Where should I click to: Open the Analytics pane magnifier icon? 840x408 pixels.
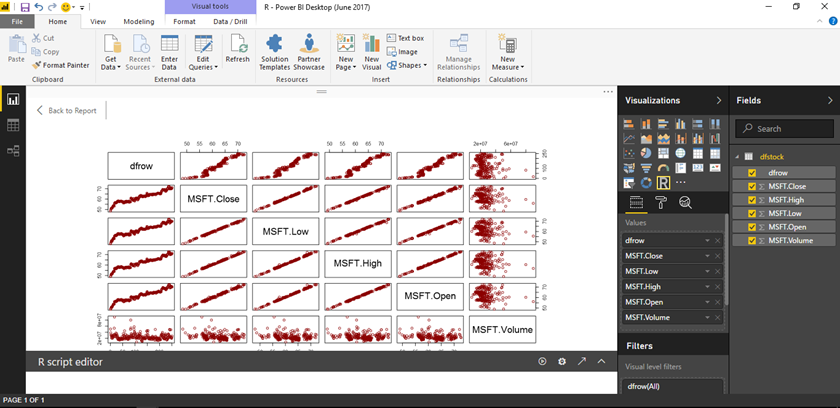(686, 203)
